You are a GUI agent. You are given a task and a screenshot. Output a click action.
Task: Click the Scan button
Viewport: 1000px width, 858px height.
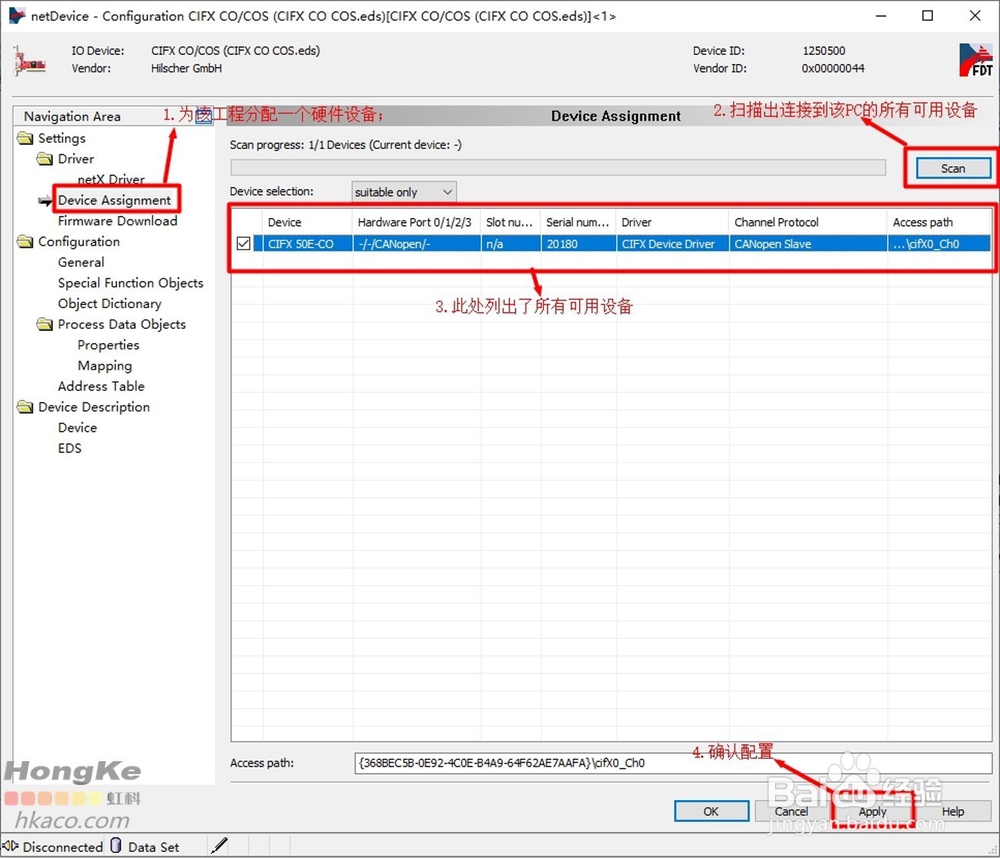tap(953, 168)
